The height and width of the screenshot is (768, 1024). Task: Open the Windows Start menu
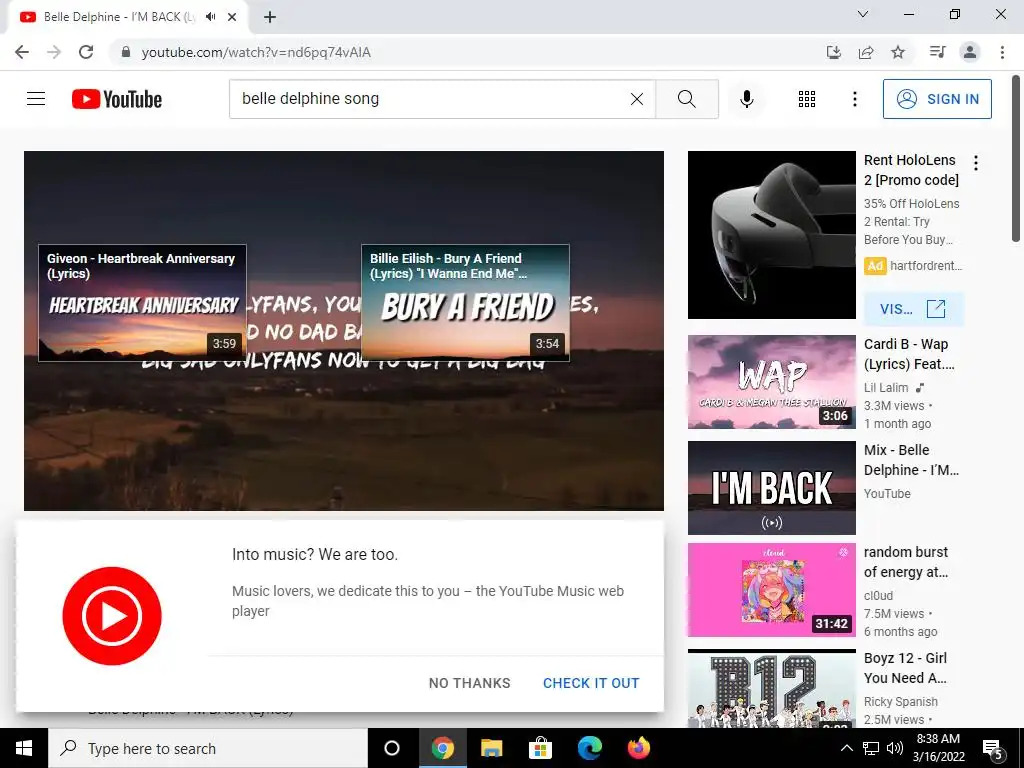pos(24,748)
